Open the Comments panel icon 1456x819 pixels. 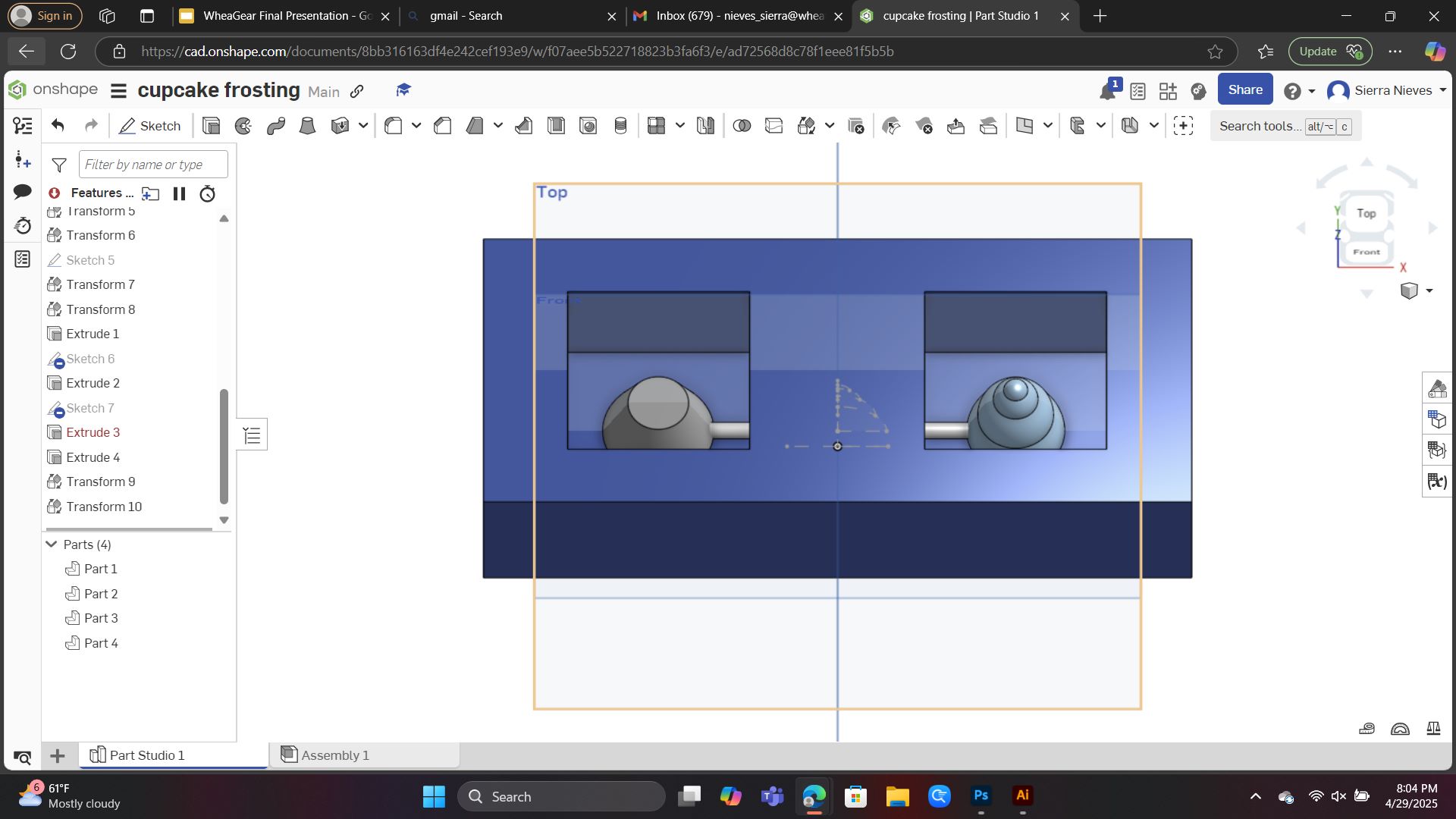click(23, 192)
